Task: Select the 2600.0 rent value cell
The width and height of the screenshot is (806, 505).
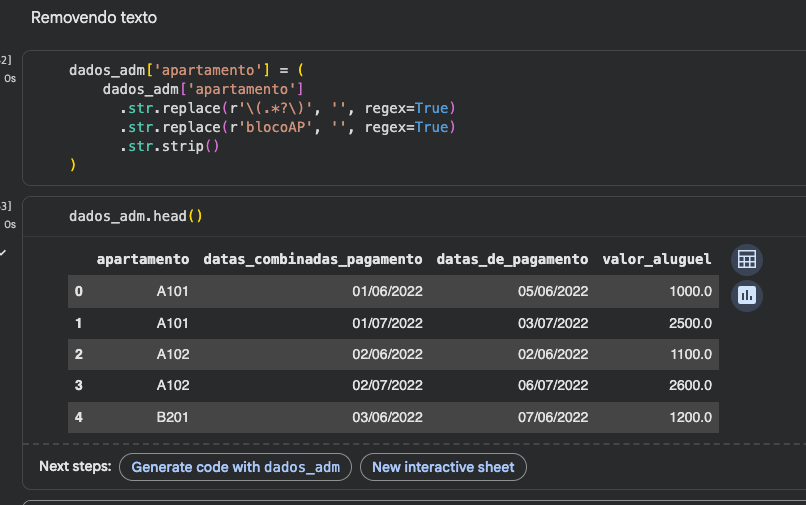Action: (690, 384)
